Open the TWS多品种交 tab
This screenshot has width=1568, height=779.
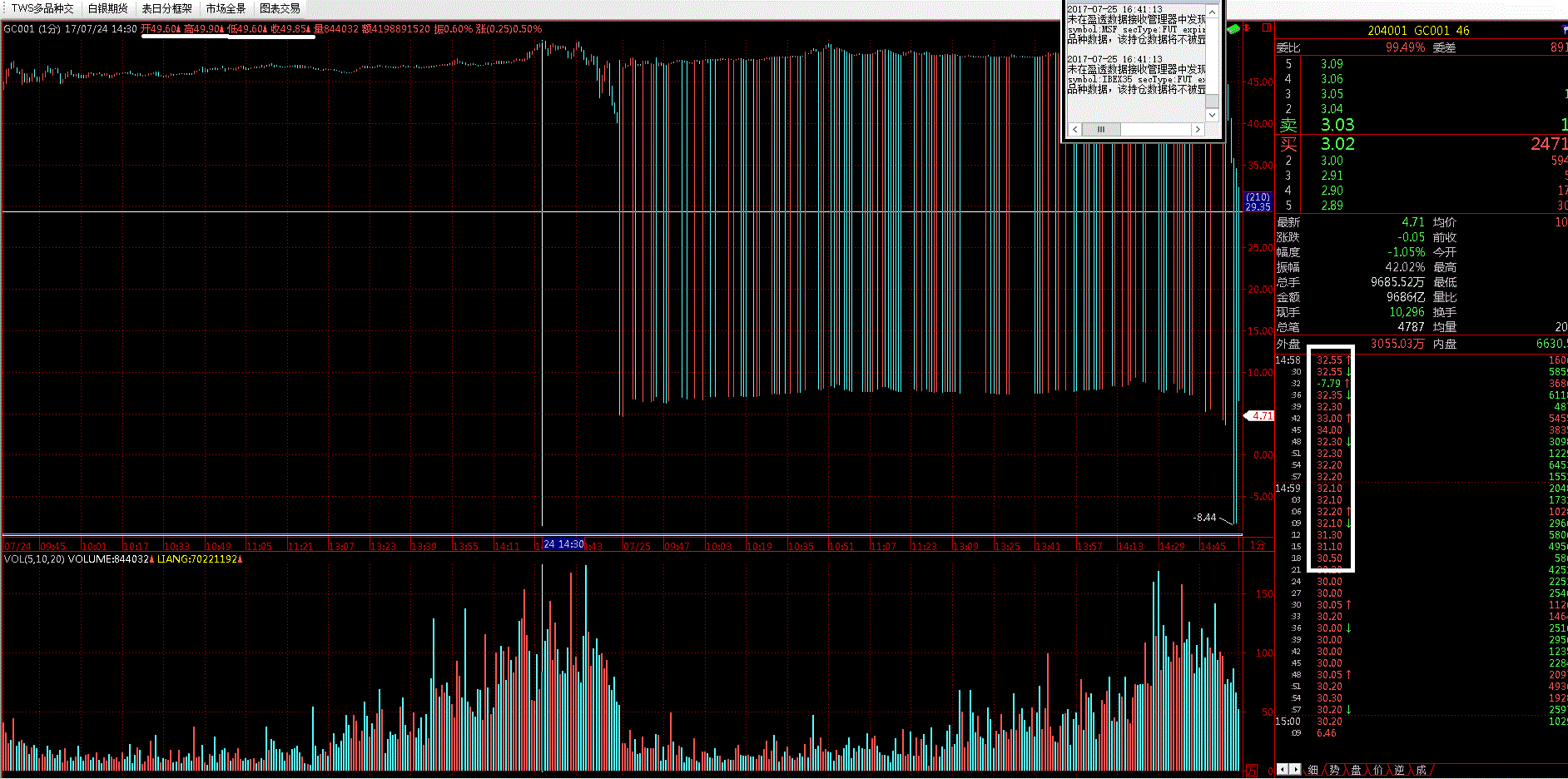tap(42, 8)
